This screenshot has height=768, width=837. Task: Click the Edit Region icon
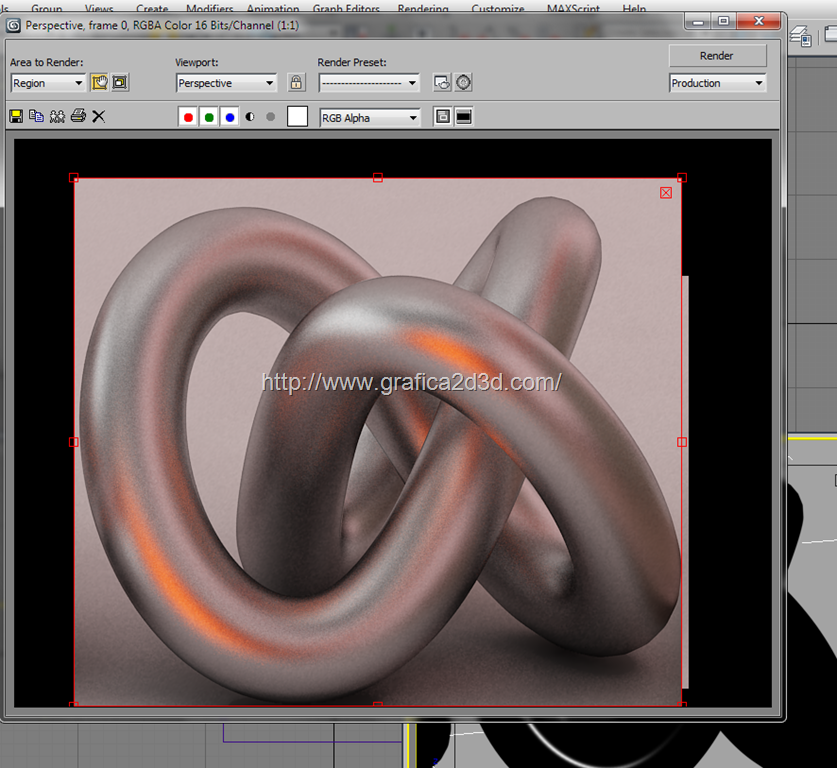point(99,83)
